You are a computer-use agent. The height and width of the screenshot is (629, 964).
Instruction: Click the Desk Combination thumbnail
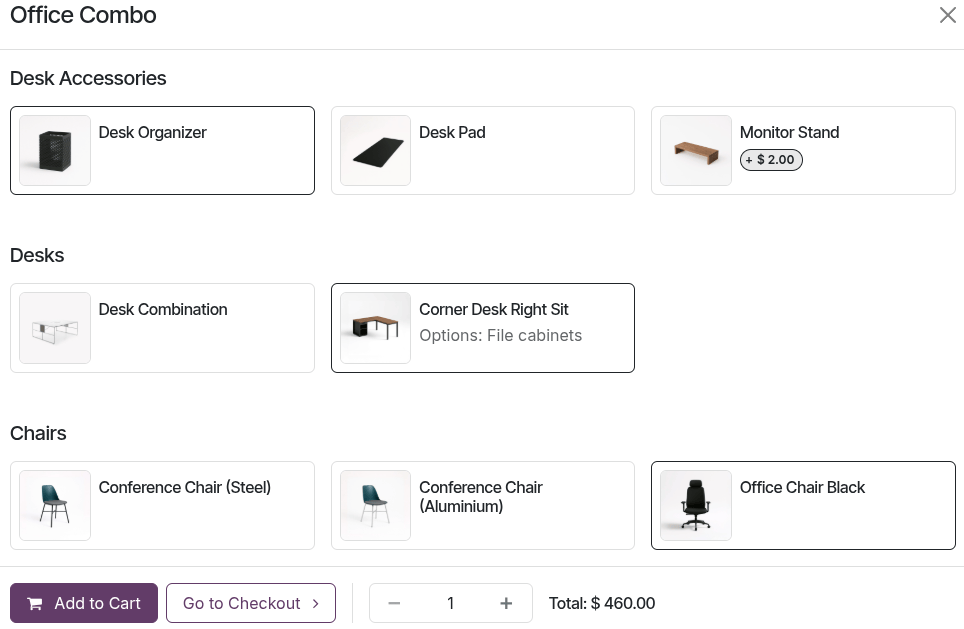coord(54,327)
